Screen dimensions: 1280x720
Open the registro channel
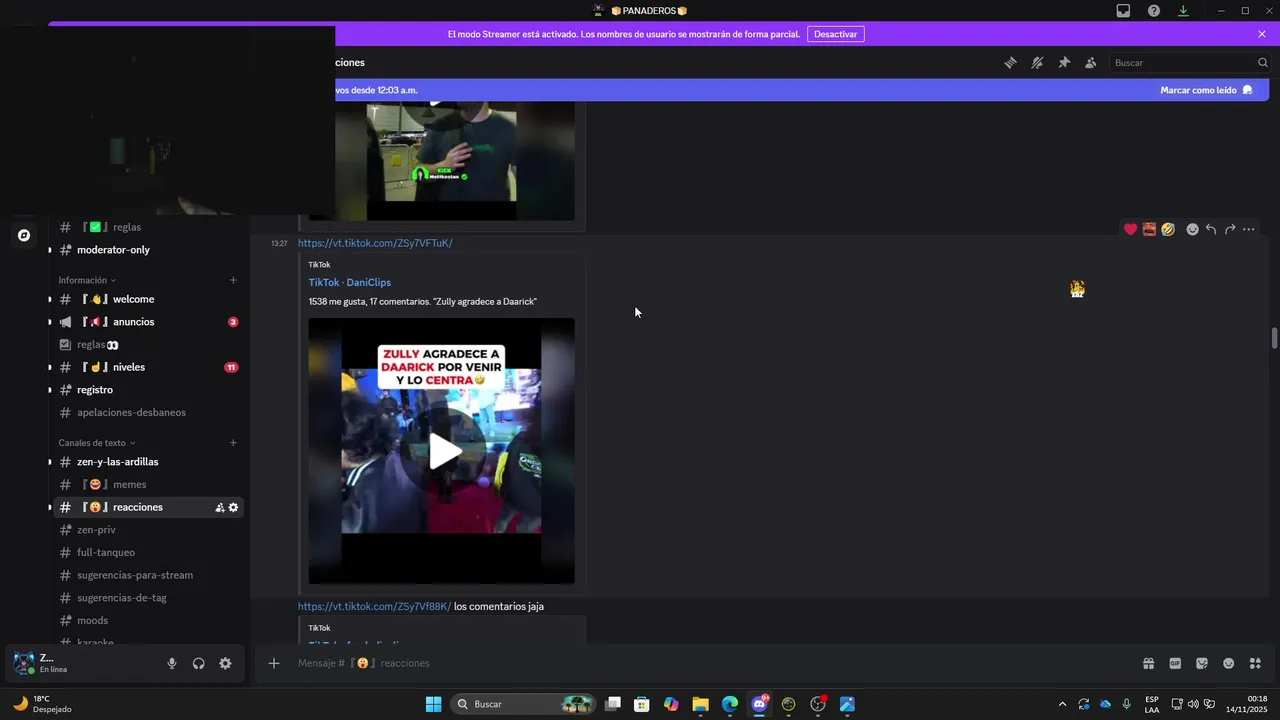coord(148,390)
